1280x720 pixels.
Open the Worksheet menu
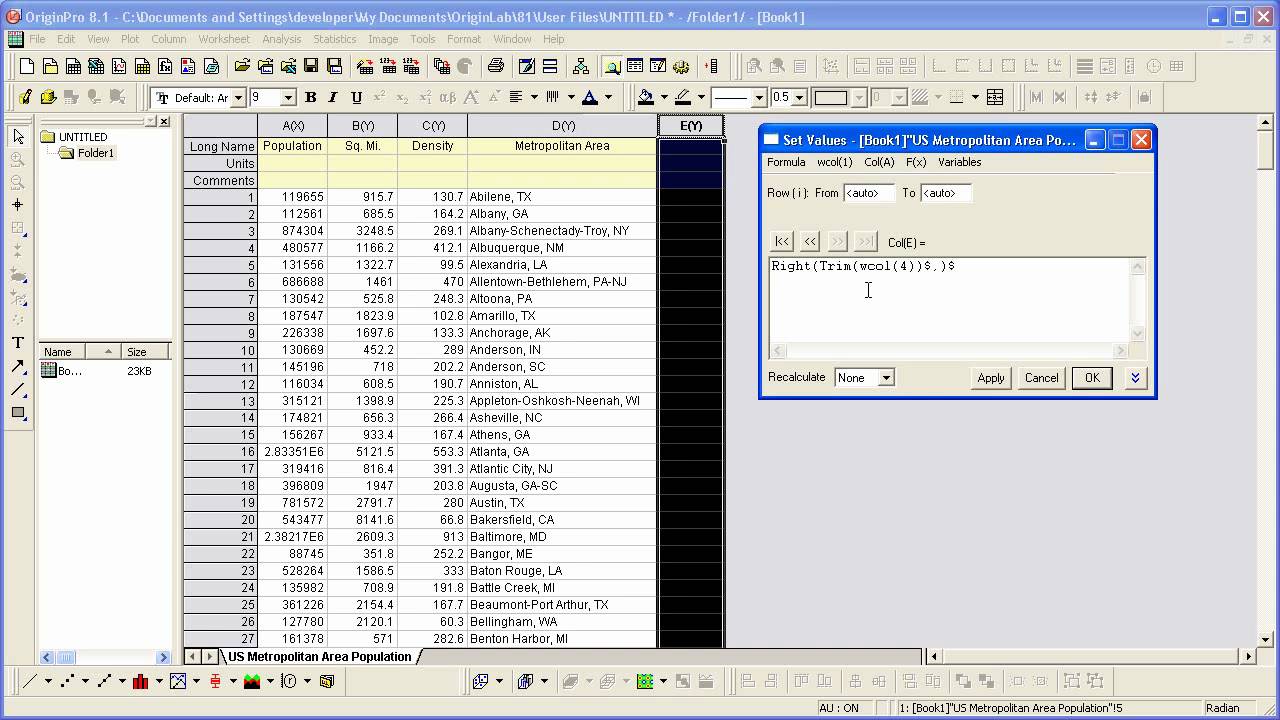pos(224,39)
